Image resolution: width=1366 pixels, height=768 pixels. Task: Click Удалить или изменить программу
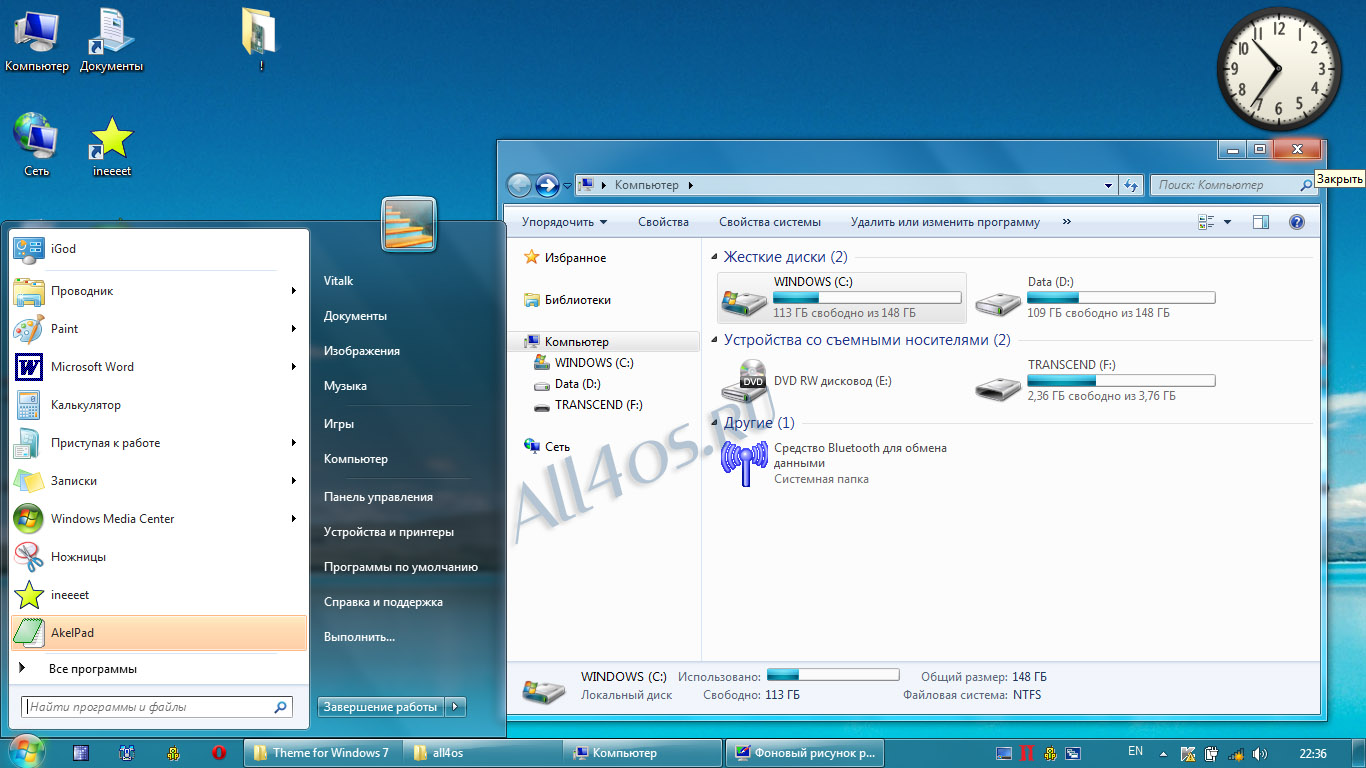(x=945, y=222)
